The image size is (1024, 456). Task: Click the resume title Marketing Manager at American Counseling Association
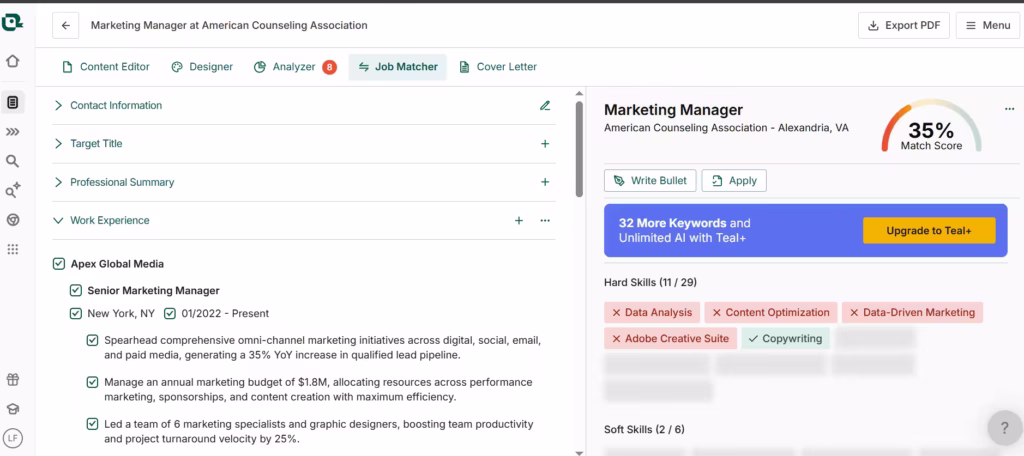click(x=229, y=25)
